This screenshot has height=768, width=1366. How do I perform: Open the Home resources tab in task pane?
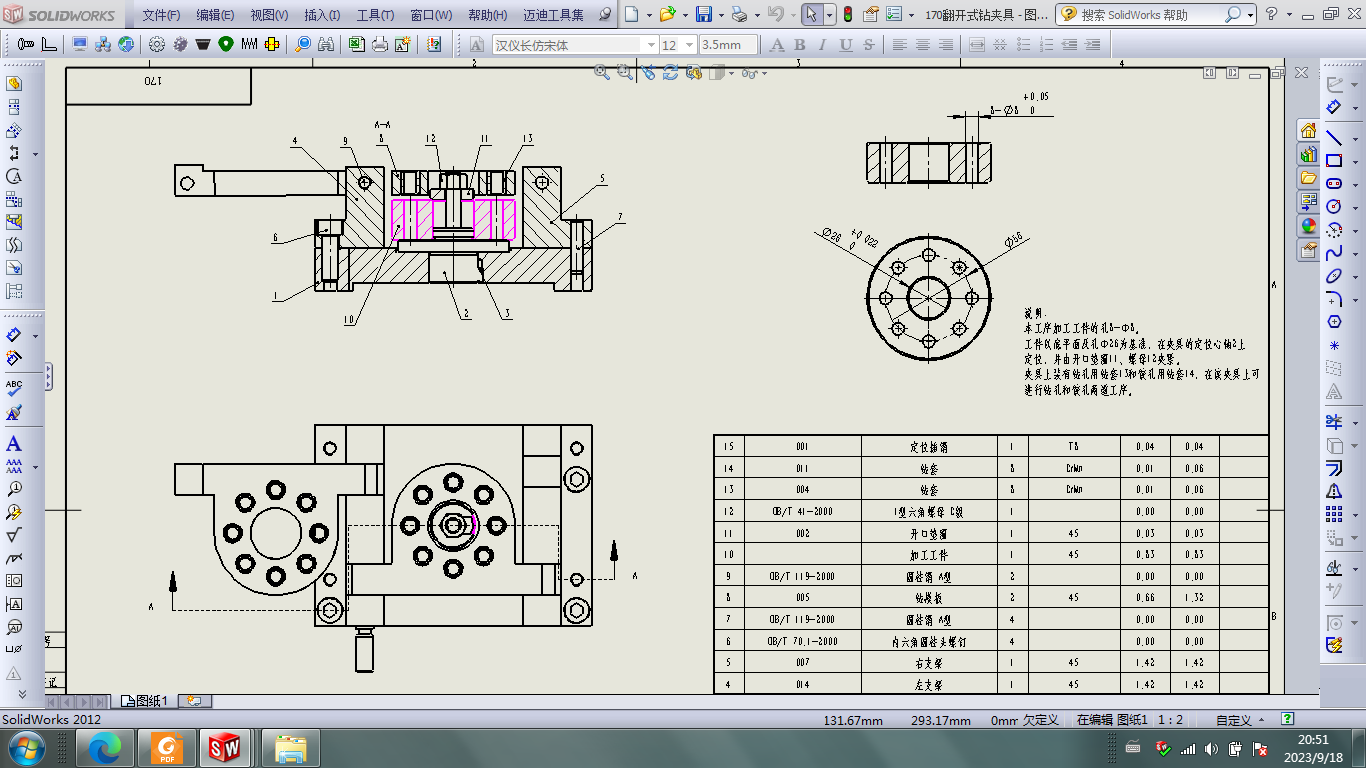pyautogui.click(x=1308, y=131)
